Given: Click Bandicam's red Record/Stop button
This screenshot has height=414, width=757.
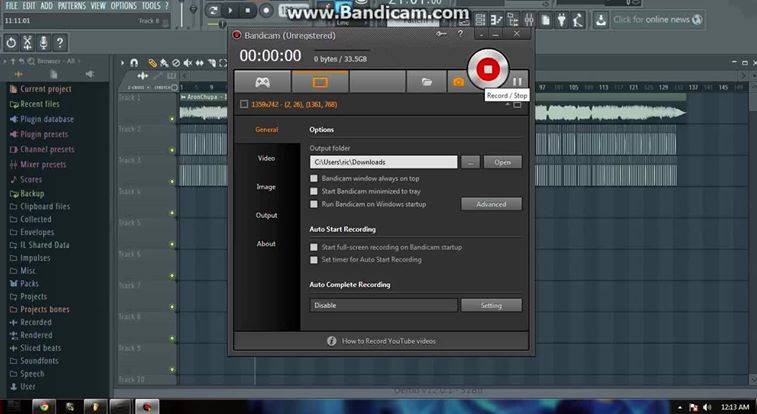Looking at the screenshot, I should point(488,69).
